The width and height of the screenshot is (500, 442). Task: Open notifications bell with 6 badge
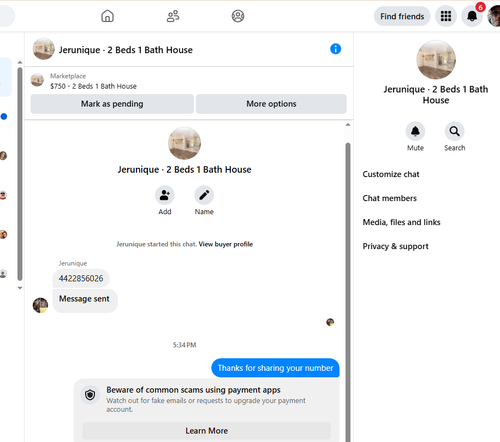click(x=472, y=16)
